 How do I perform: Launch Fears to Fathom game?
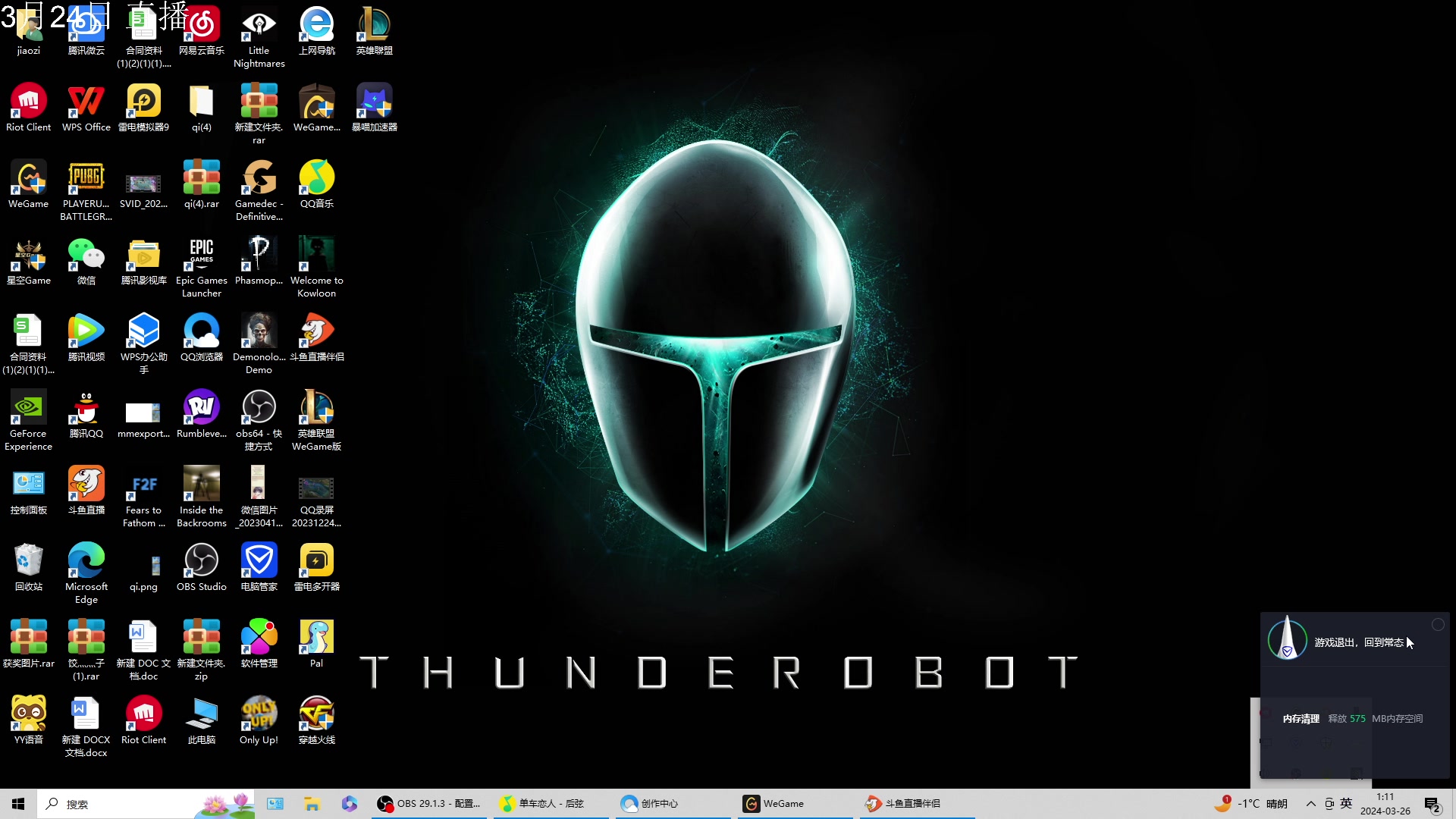[144, 497]
